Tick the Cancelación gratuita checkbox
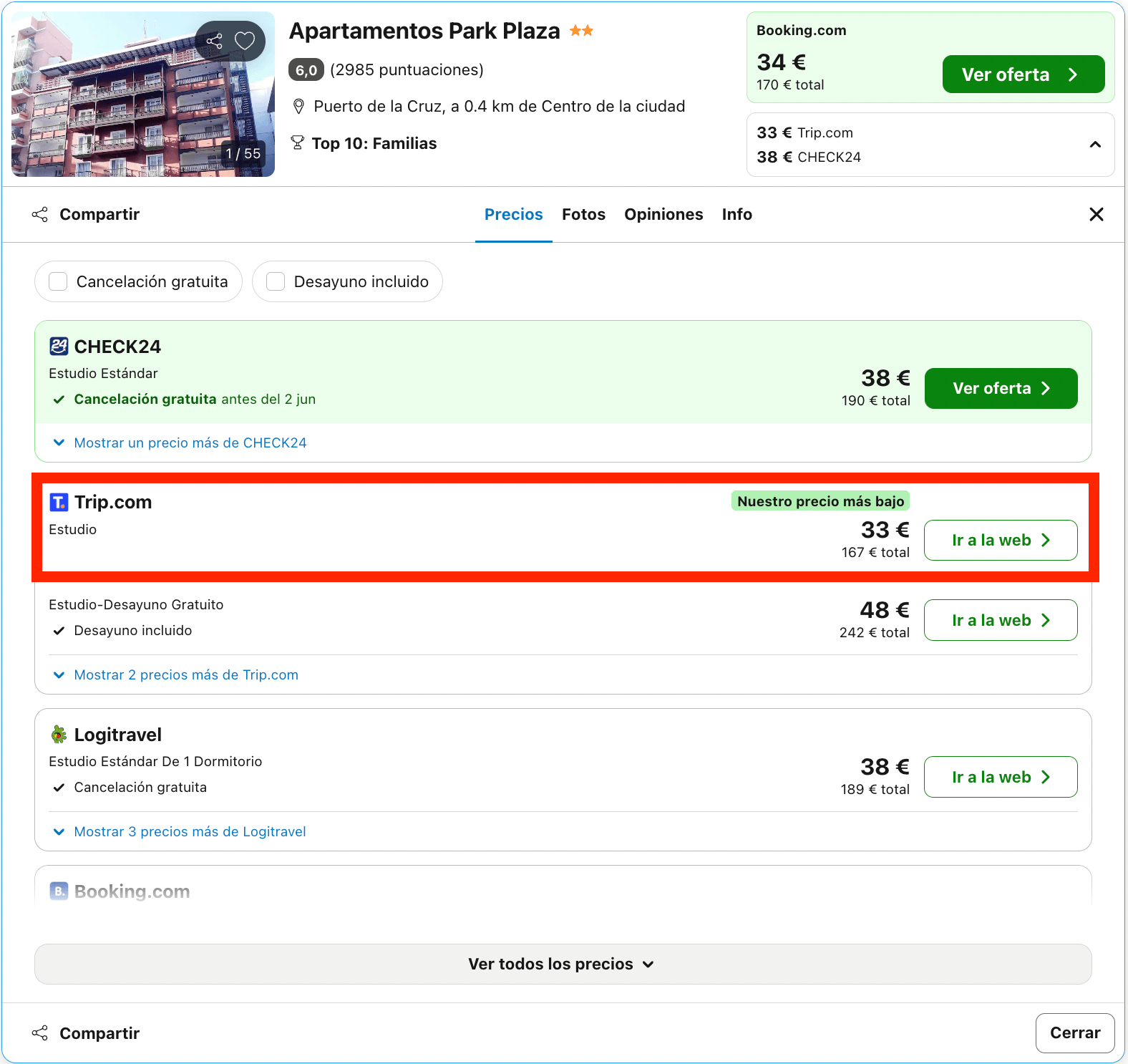Screen dimensions: 1128x1064 tap(58, 281)
